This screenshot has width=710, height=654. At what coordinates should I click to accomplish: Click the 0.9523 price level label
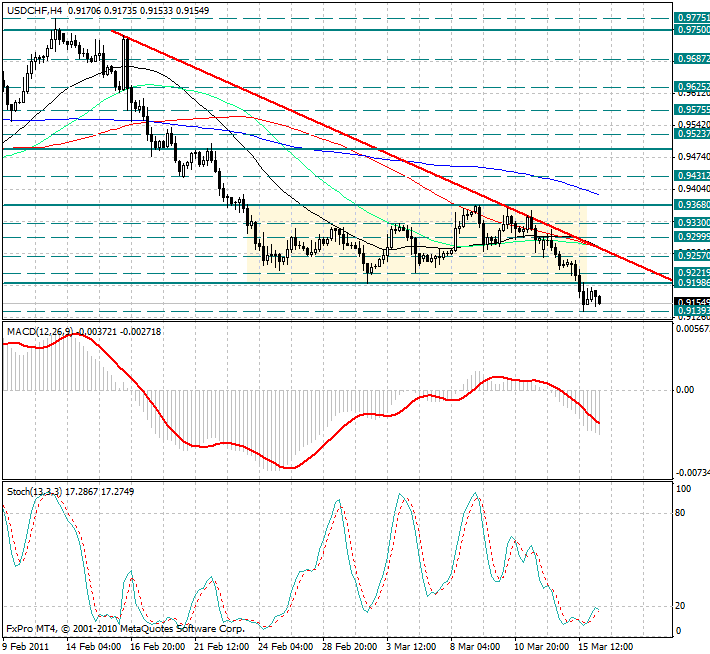[x=692, y=134]
